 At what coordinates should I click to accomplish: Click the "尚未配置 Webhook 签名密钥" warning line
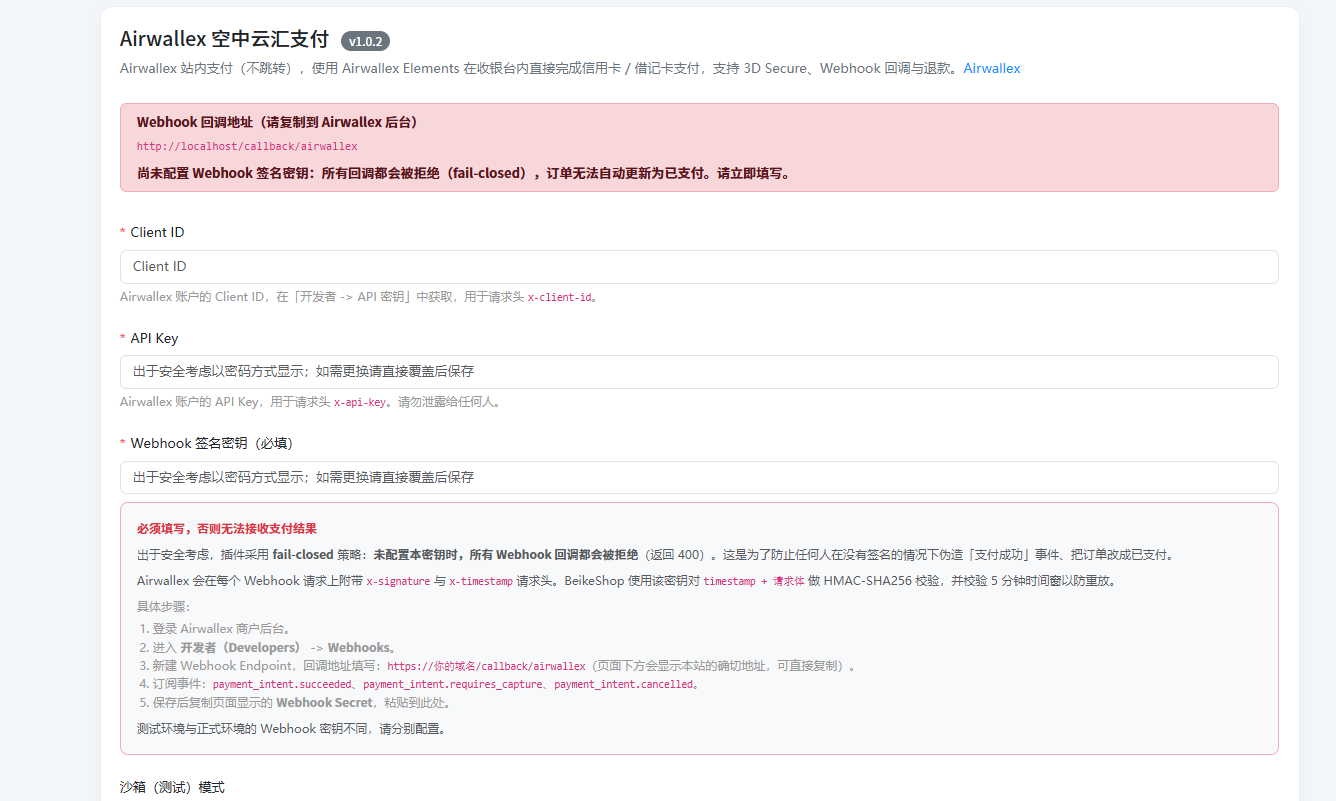pyautogui.click(x=464, y=173)
